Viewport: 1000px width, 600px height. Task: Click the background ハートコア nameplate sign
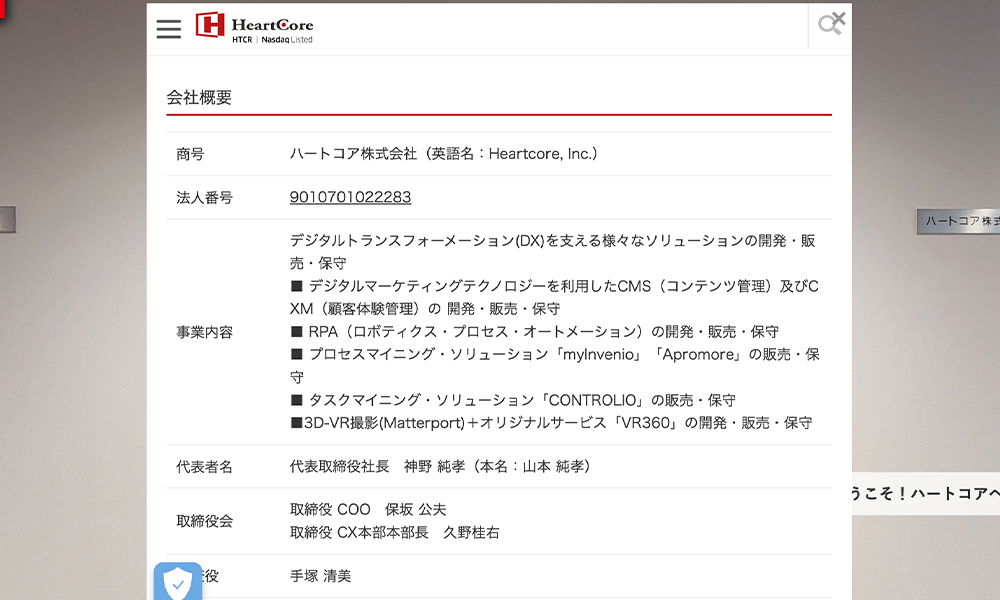(958, 221)
